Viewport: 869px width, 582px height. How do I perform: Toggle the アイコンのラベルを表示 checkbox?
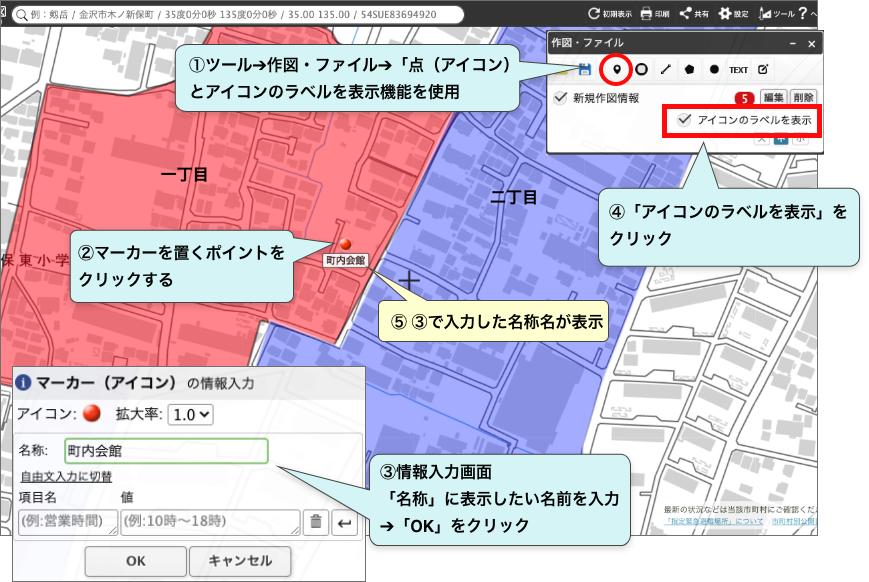[685, 119]
